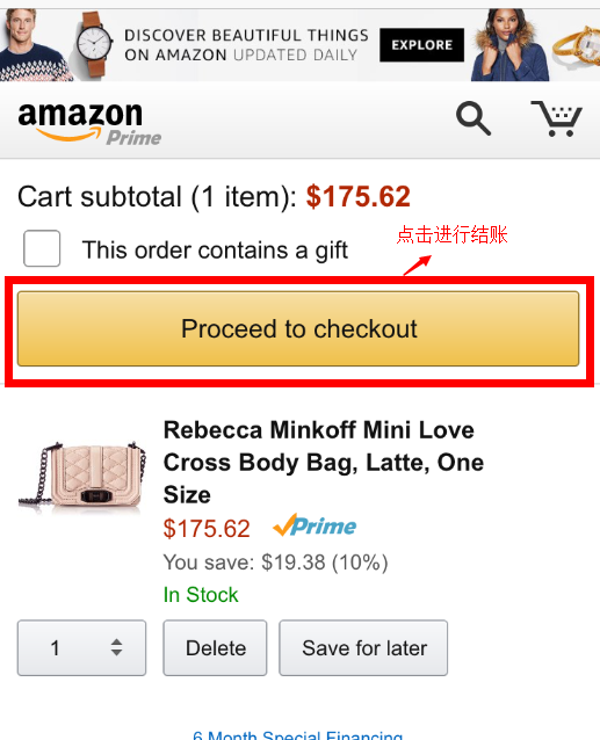The height and width of the screenshot is (740, 600).
Task: Click the Cart subtotal amount
Action: coord(358,197)
